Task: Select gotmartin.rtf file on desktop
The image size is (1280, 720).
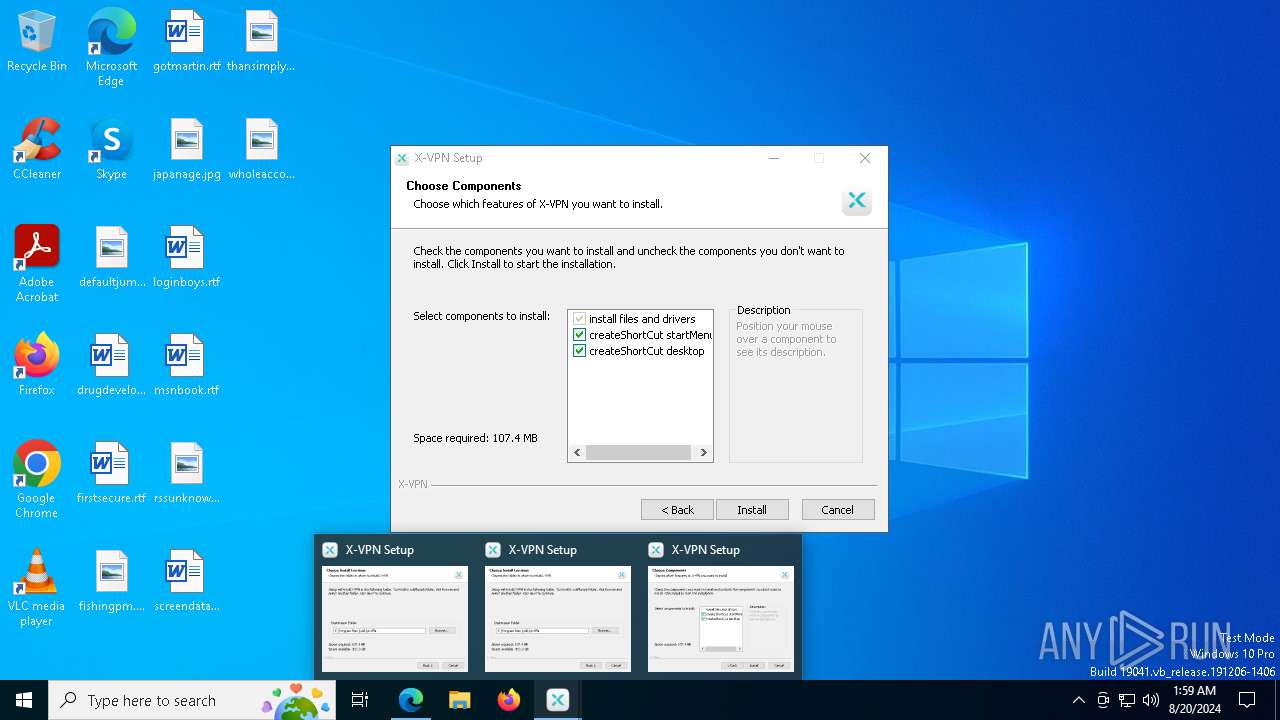Action: point(186,42)
